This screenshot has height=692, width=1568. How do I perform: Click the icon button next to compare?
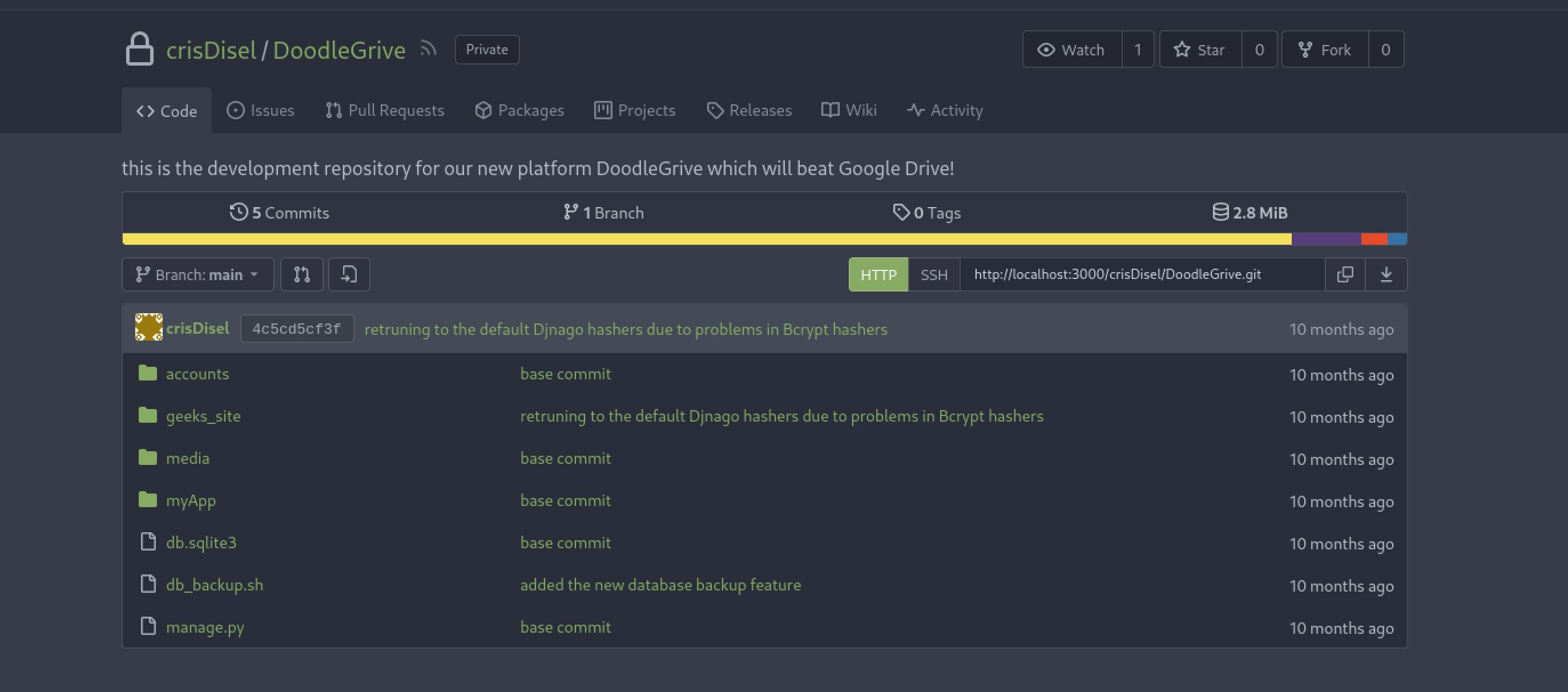pos(349,274)
